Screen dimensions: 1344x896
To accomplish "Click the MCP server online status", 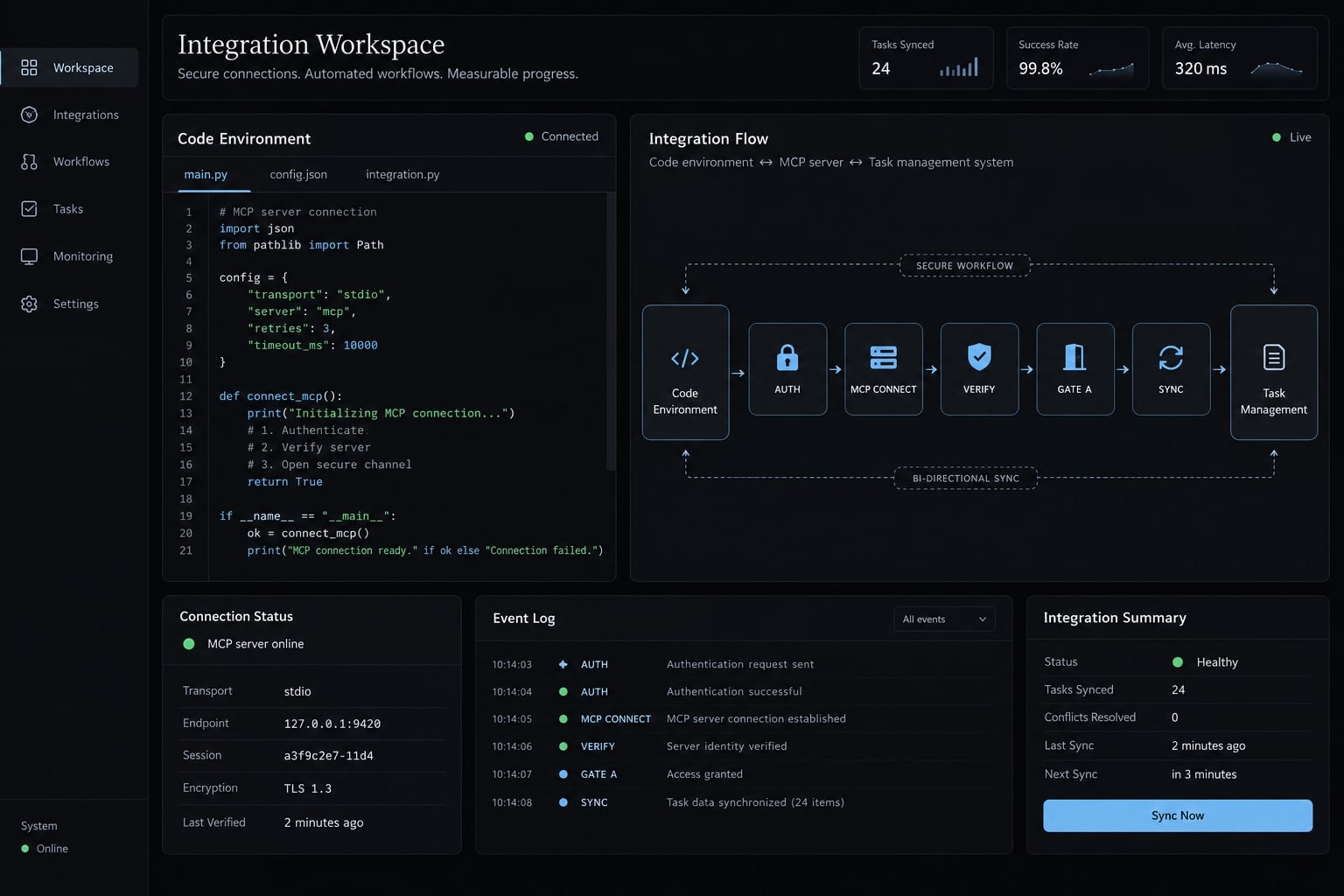I will coord(243,644).
